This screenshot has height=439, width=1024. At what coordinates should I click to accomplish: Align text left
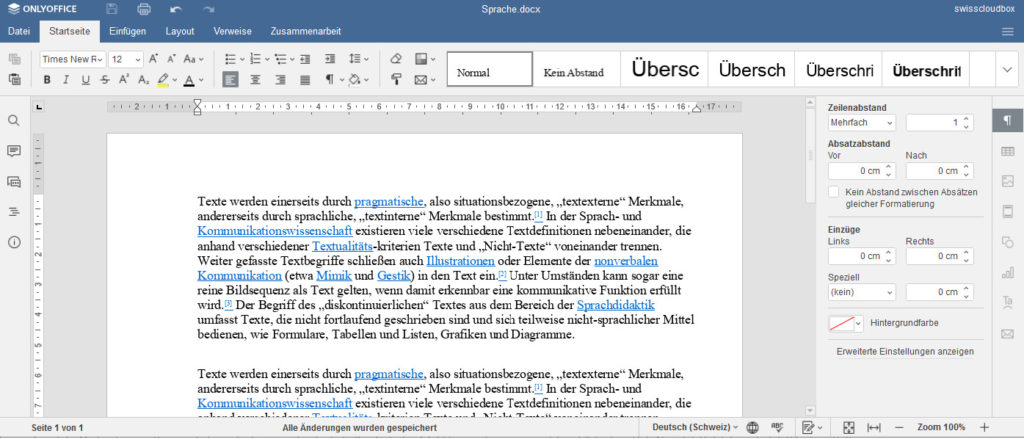[x=231, y=80]
